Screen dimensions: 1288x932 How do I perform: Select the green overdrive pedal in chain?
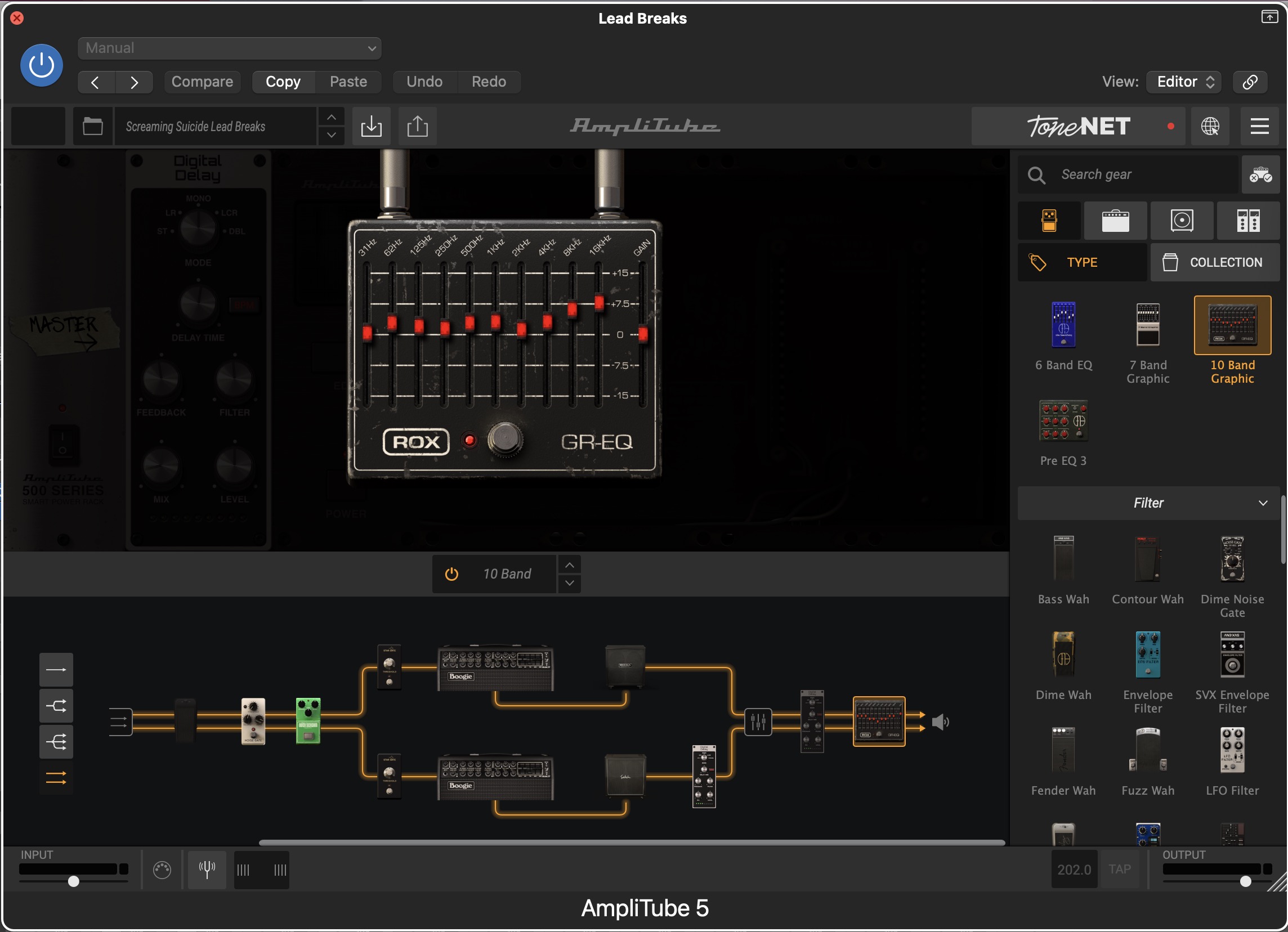(x=308, y=721)
